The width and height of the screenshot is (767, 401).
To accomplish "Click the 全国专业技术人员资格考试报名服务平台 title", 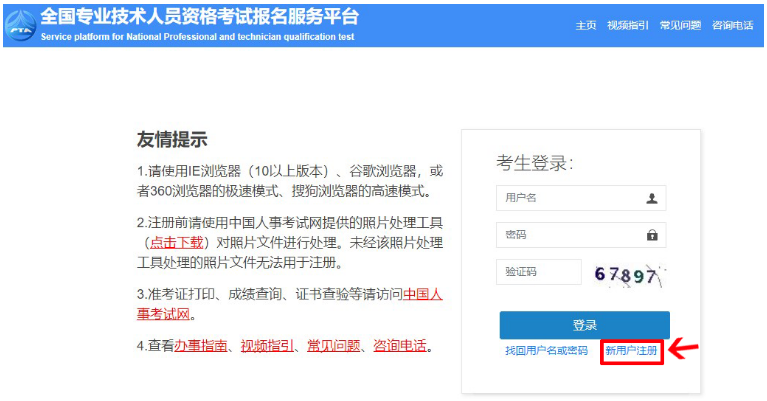I will 200,17.
